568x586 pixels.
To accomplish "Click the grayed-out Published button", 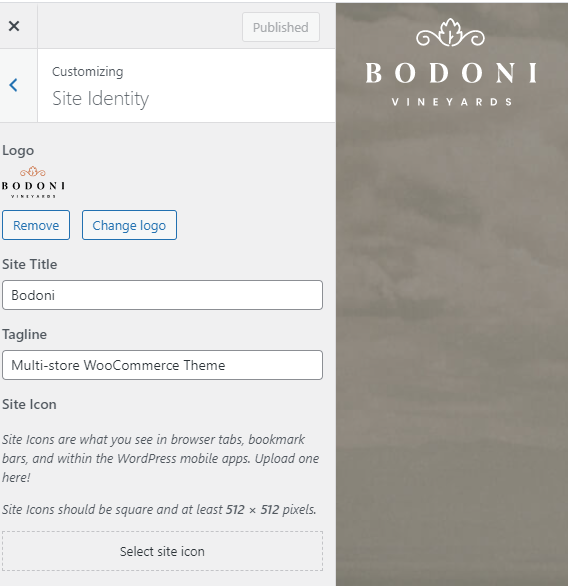I will tap(281, 27).
